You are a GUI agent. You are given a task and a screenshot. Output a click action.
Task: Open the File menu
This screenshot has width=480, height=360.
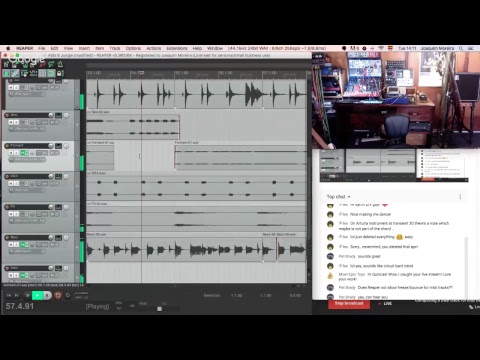click(x=42, y=48)
